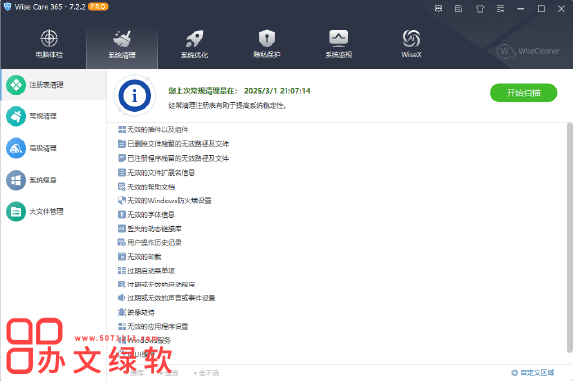This screenshot has width=573, height=382.
Task: Click icon beside 无效的插件以及组件
Action: 122,129
